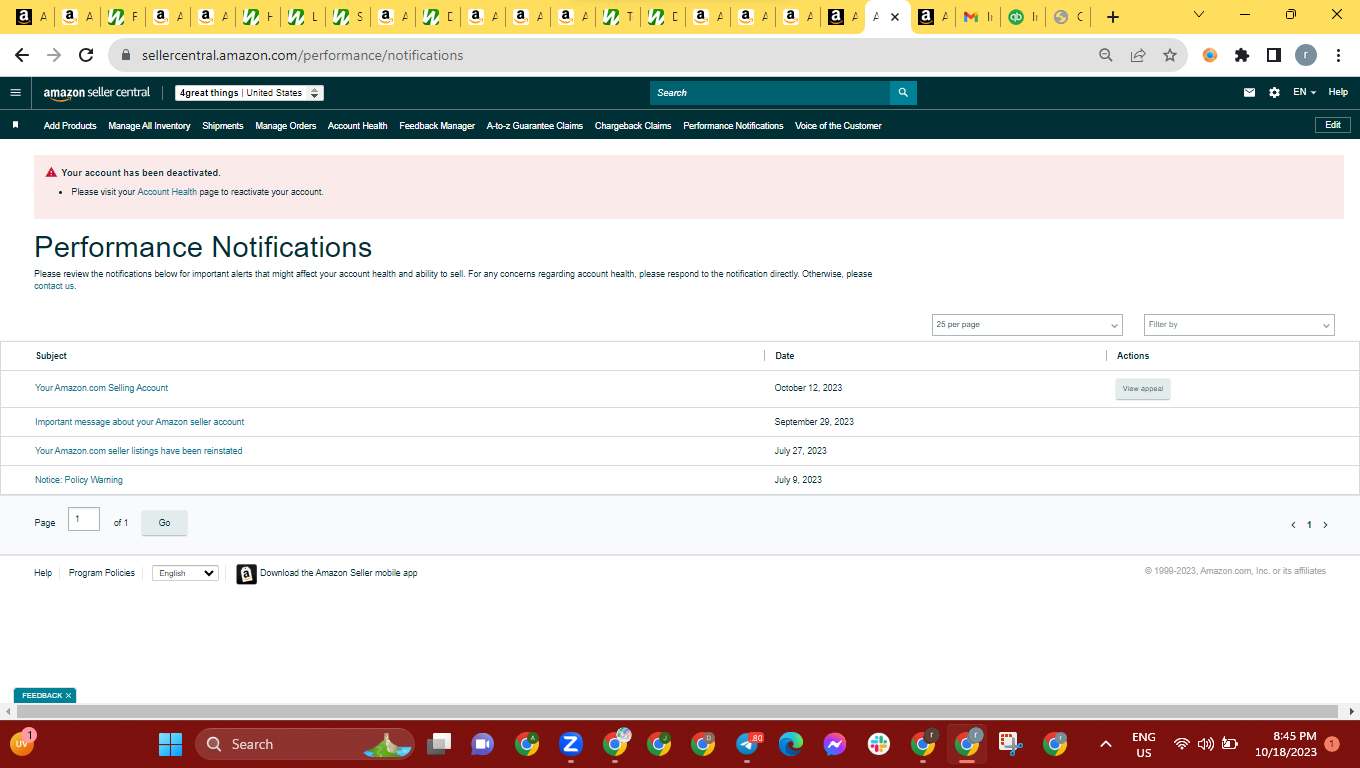
Task: Click the Amazon Seller mobile app icon in the footer
Action: pos(246,574)
